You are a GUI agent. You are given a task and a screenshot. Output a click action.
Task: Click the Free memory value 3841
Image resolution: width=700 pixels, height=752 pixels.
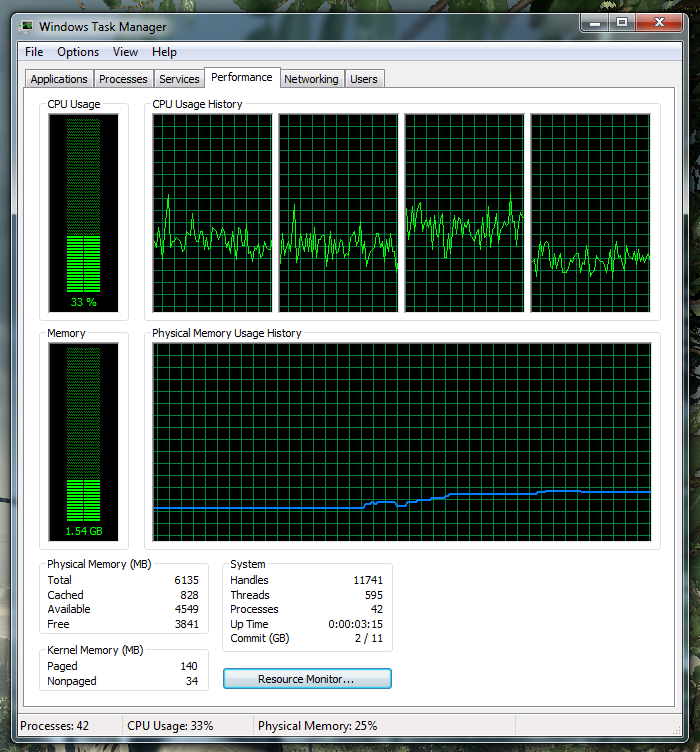[187, 624]
